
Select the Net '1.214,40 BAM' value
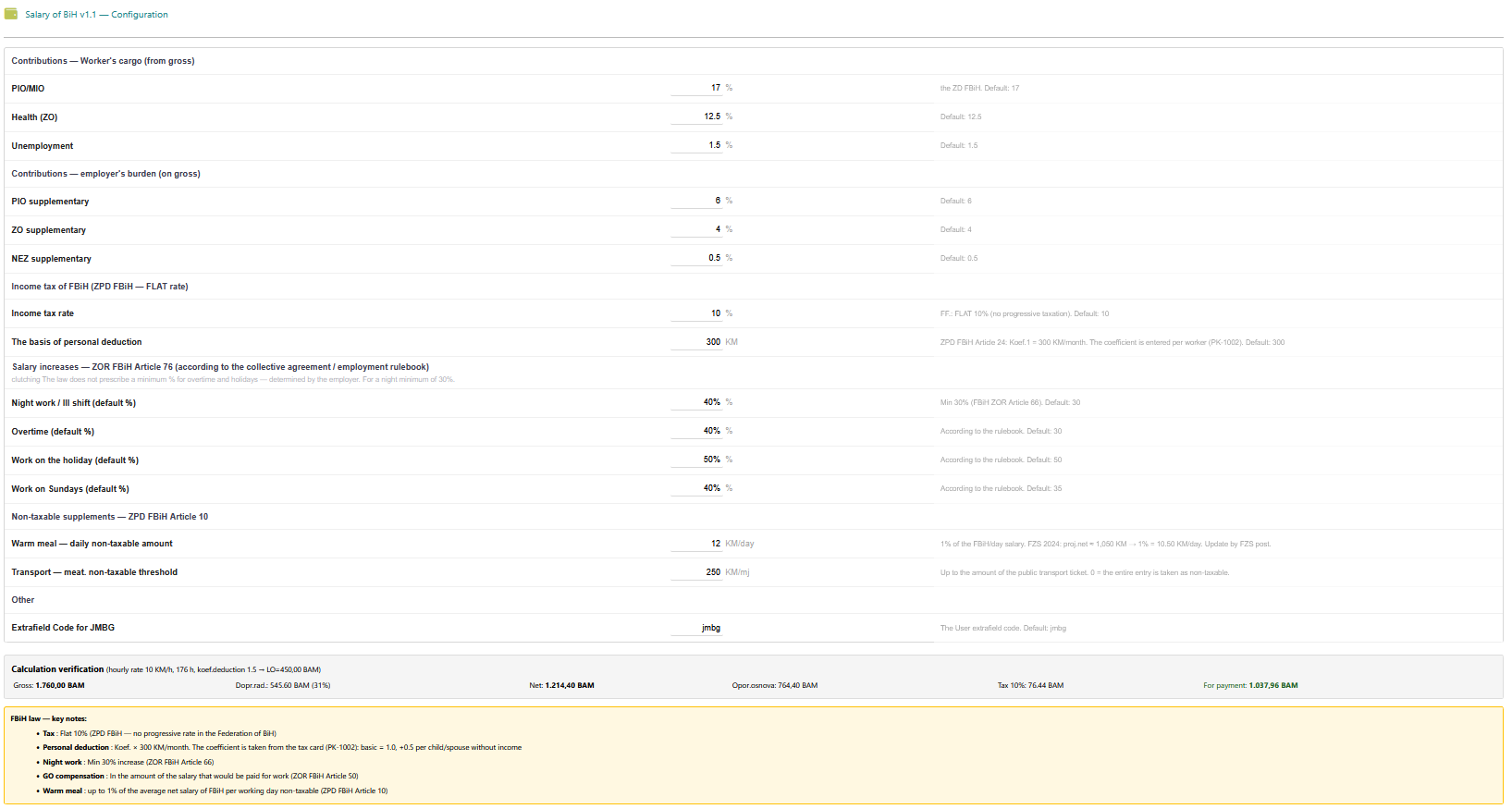[570, 686]
